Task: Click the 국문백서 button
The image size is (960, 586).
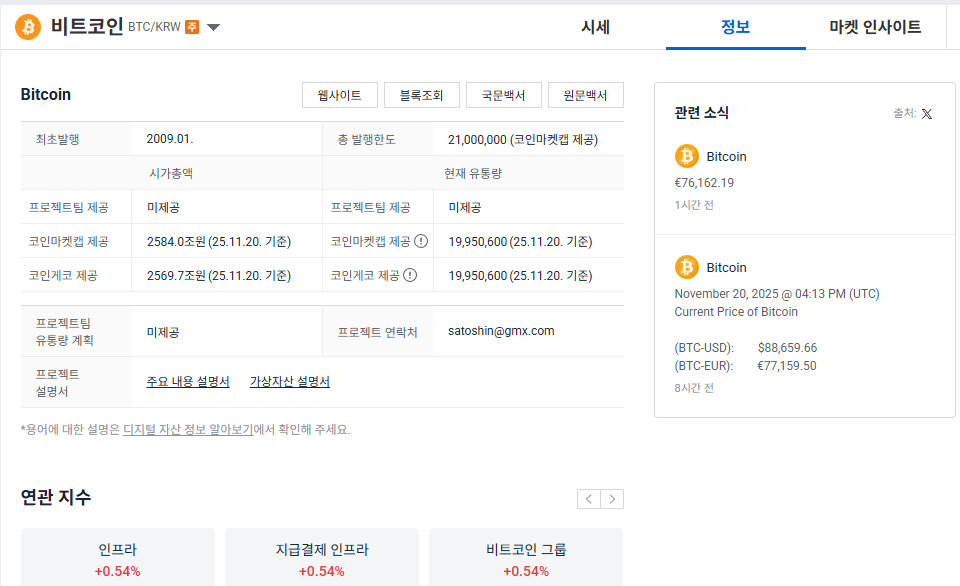Action: click(x=504, y=95)
